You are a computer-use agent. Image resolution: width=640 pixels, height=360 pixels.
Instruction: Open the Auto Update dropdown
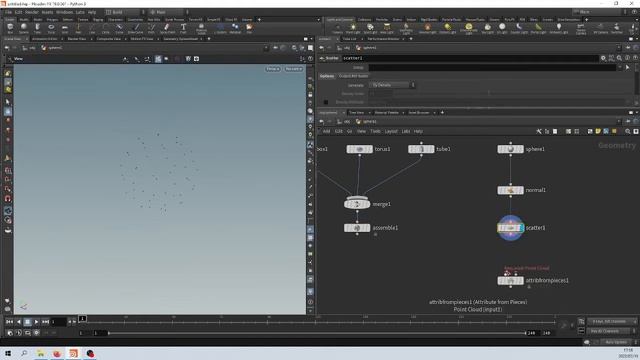pos(619,342)
